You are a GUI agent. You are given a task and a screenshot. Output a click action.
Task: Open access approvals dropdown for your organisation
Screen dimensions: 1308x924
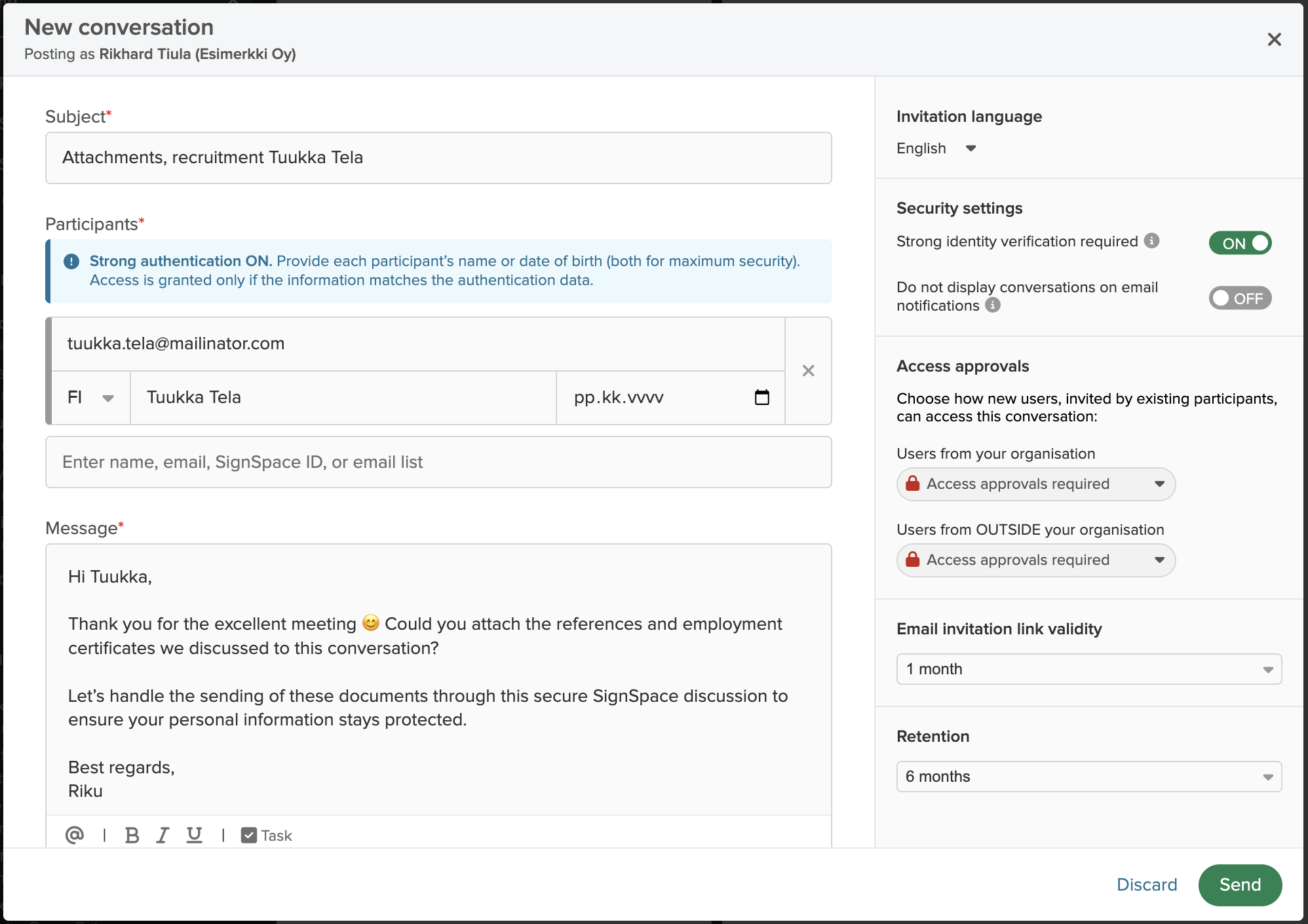point(1035,484)
